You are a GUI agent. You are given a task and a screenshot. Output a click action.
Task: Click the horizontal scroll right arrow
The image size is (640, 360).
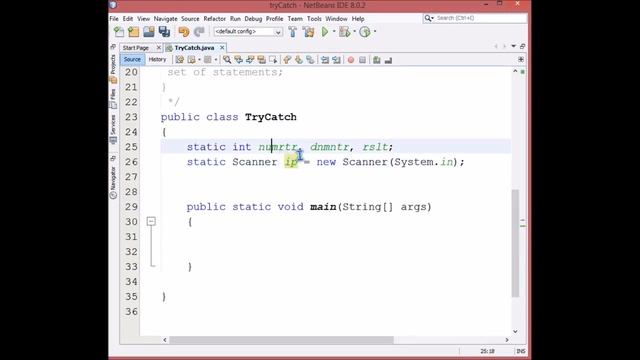point(507,340)
